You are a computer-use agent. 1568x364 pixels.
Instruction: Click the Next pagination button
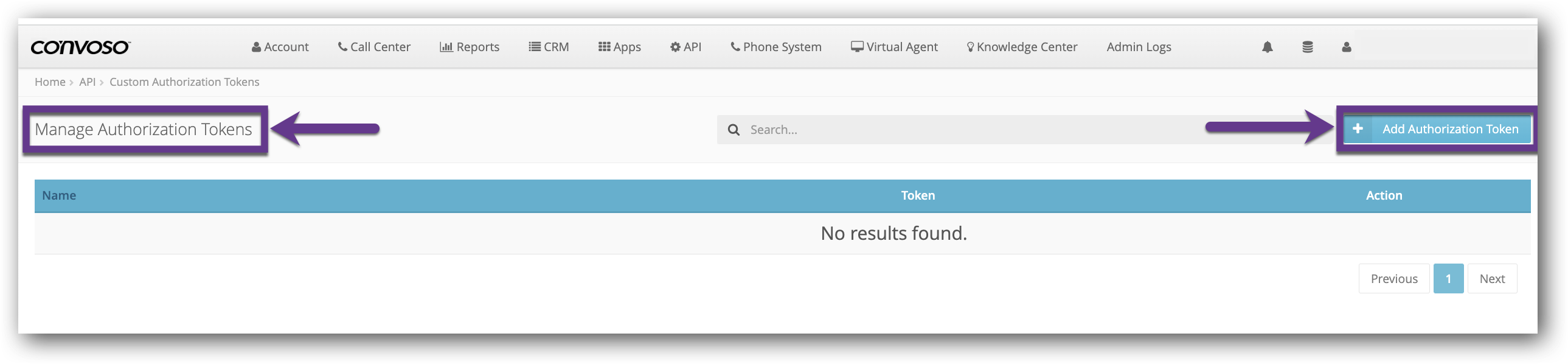click(x=1492, y=279)
